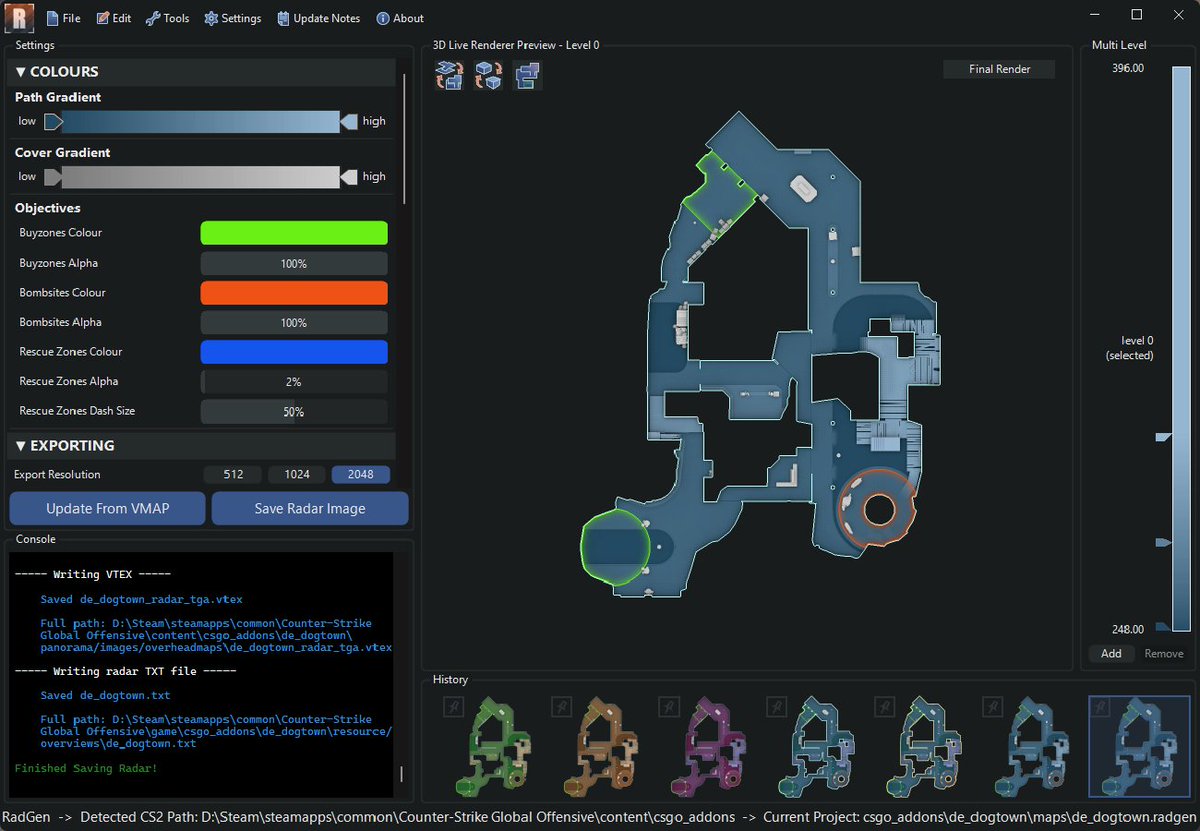Image resolution: width=1200 pixels, height=831 pixels.
Task: Select the brown history thumbnail
Action: pyautogui.click(x=600, y=746)
